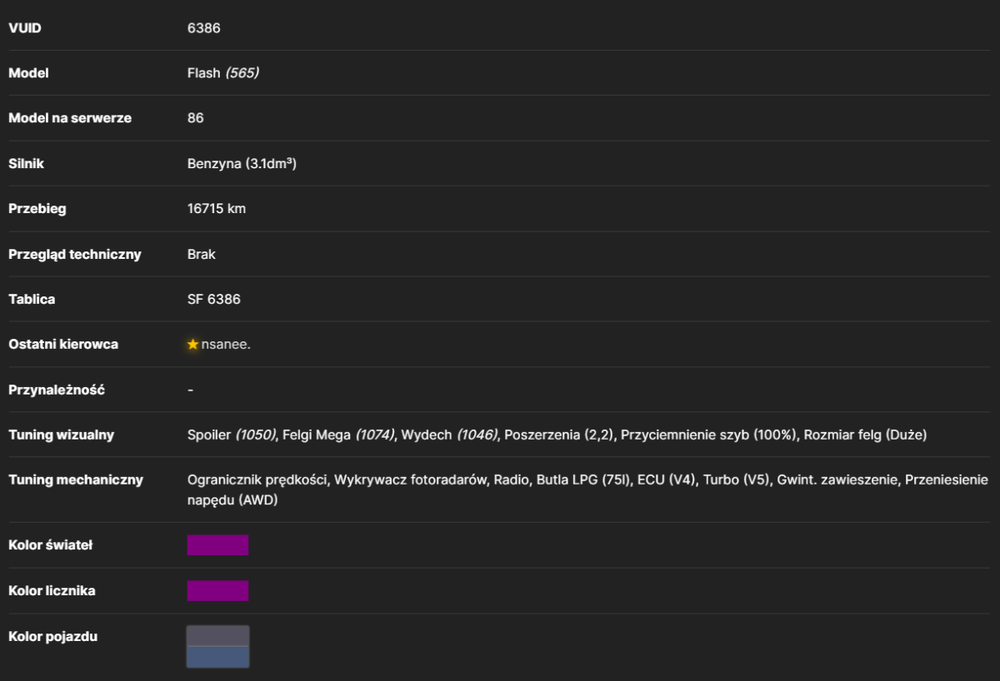Image resolution: width=1000 pixels, height=681 pixels.
Task: Click Butla LPG (75l) entry
Action: click(583, 480)
